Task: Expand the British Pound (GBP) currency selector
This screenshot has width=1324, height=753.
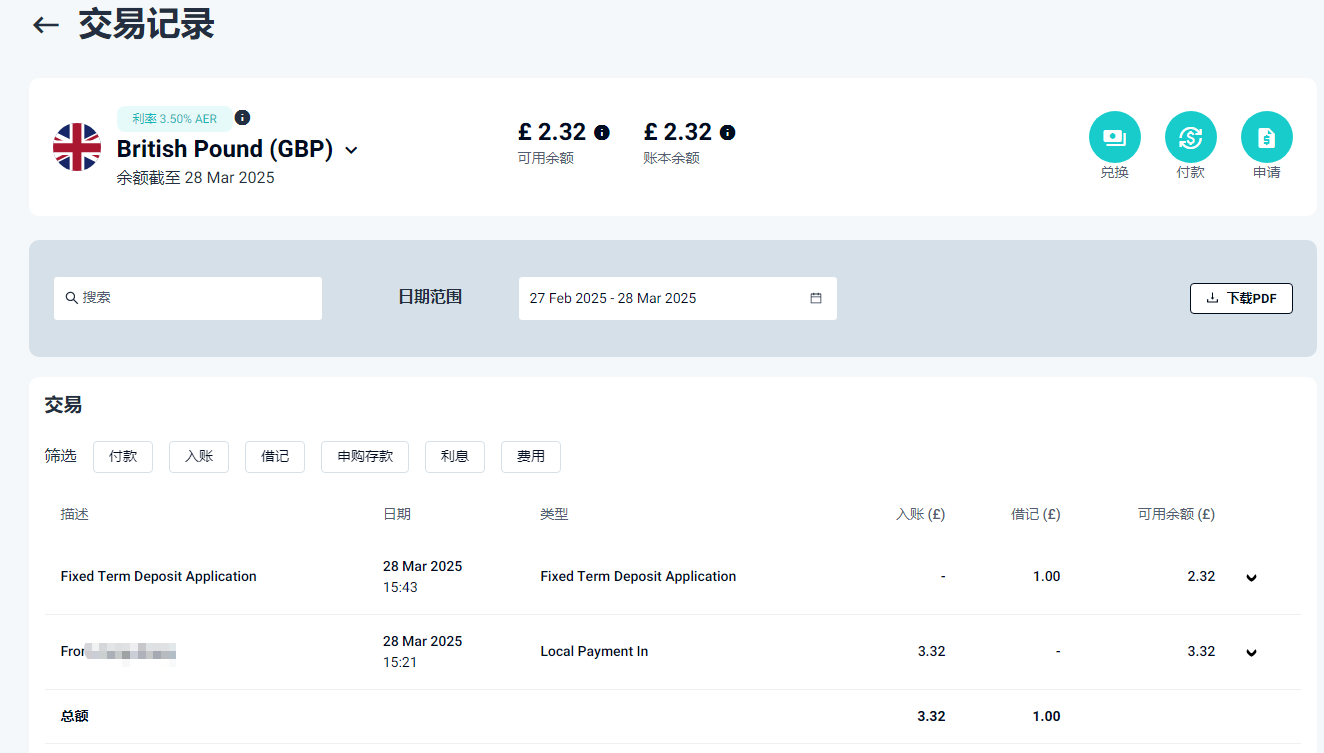Action: click(351, 150)
